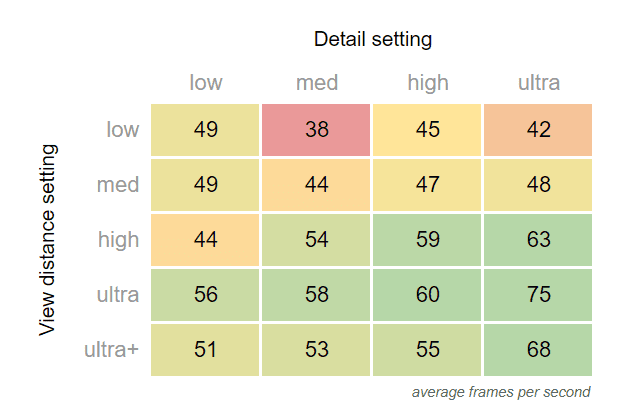
Task: Select the yellow cell showing 45
Action: [428, 129]
